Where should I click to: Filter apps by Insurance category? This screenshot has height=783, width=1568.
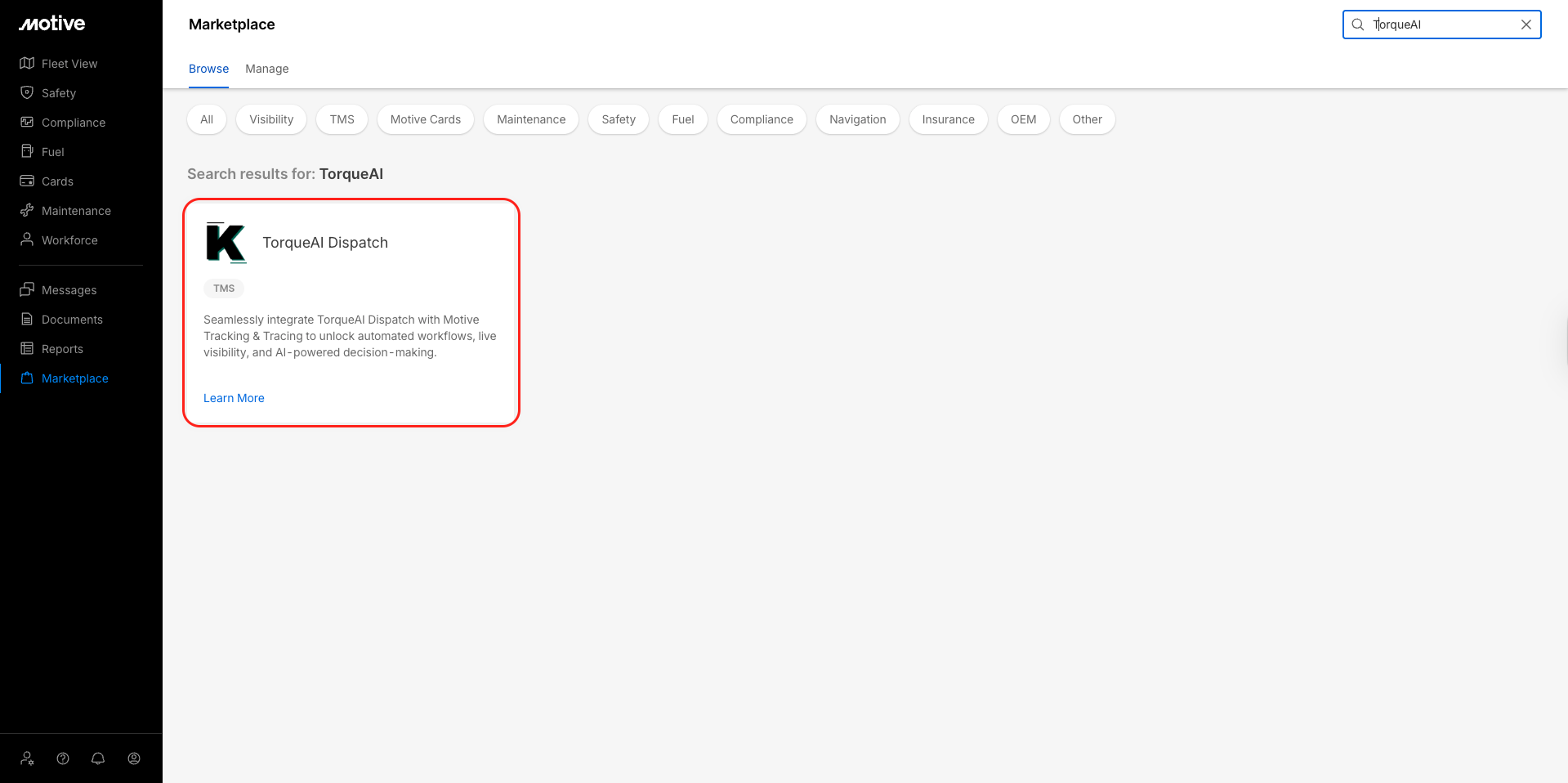949,119
